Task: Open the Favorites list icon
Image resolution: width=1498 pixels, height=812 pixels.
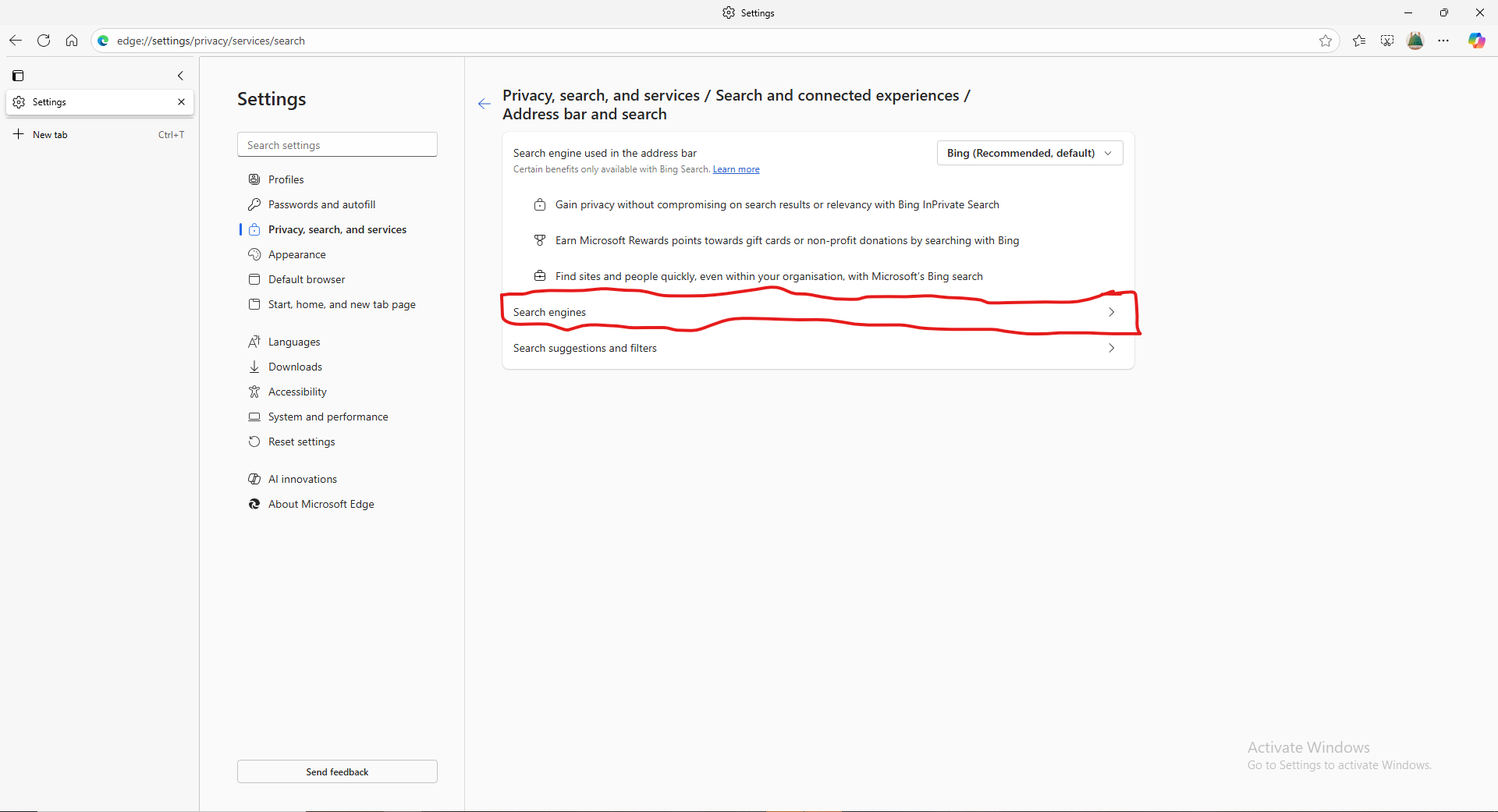Action: (1359, 41)
